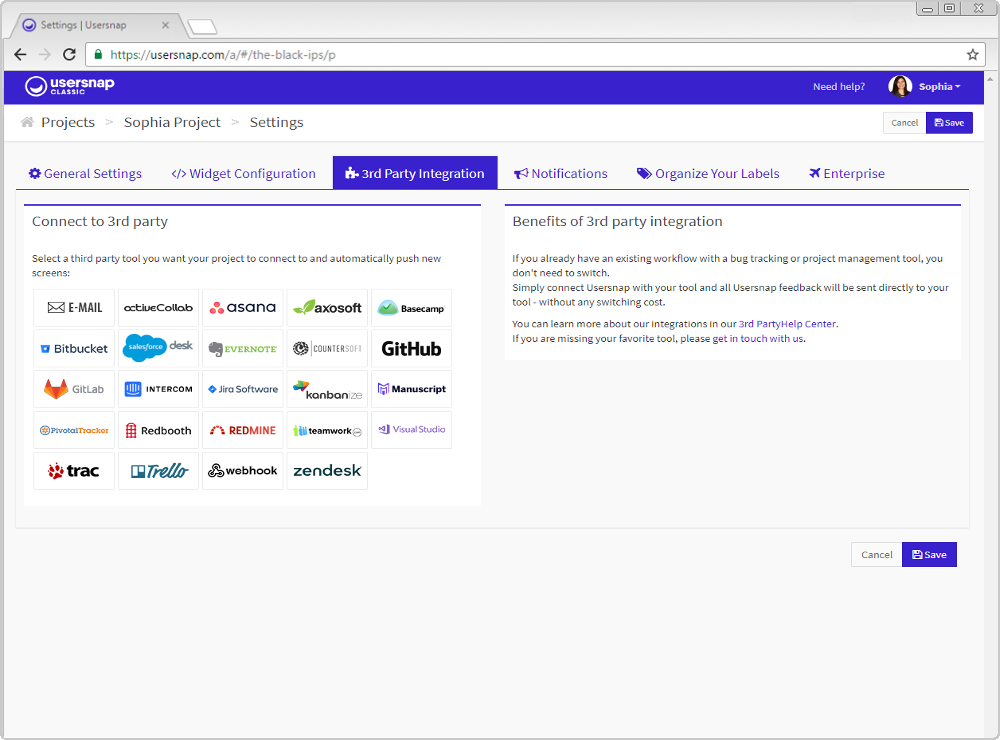The height and width of the screenshot is (740, 1000).
Task: Click the Usersnap Classic logo
Action: click(70, 86)
